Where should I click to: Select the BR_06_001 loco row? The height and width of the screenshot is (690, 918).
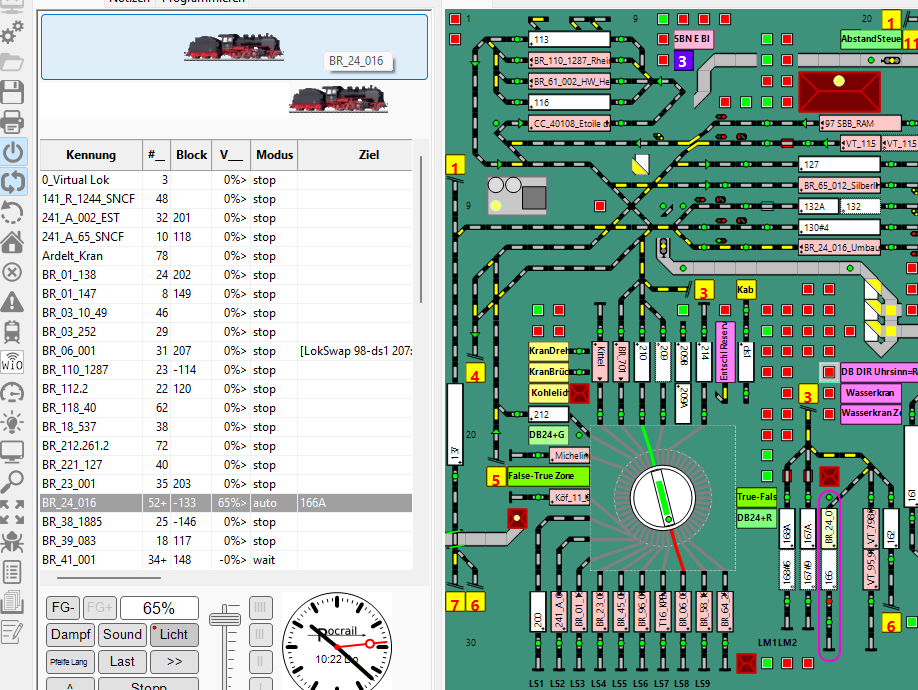coord(226,351)
